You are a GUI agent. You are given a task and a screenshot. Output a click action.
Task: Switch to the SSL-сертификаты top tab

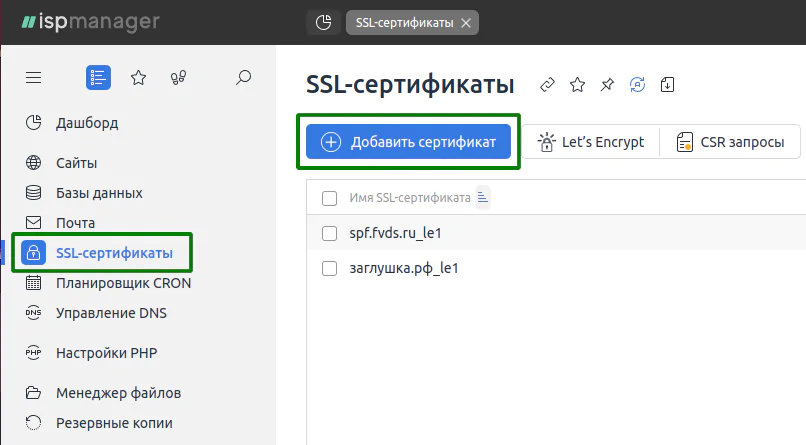pos(405,23)
